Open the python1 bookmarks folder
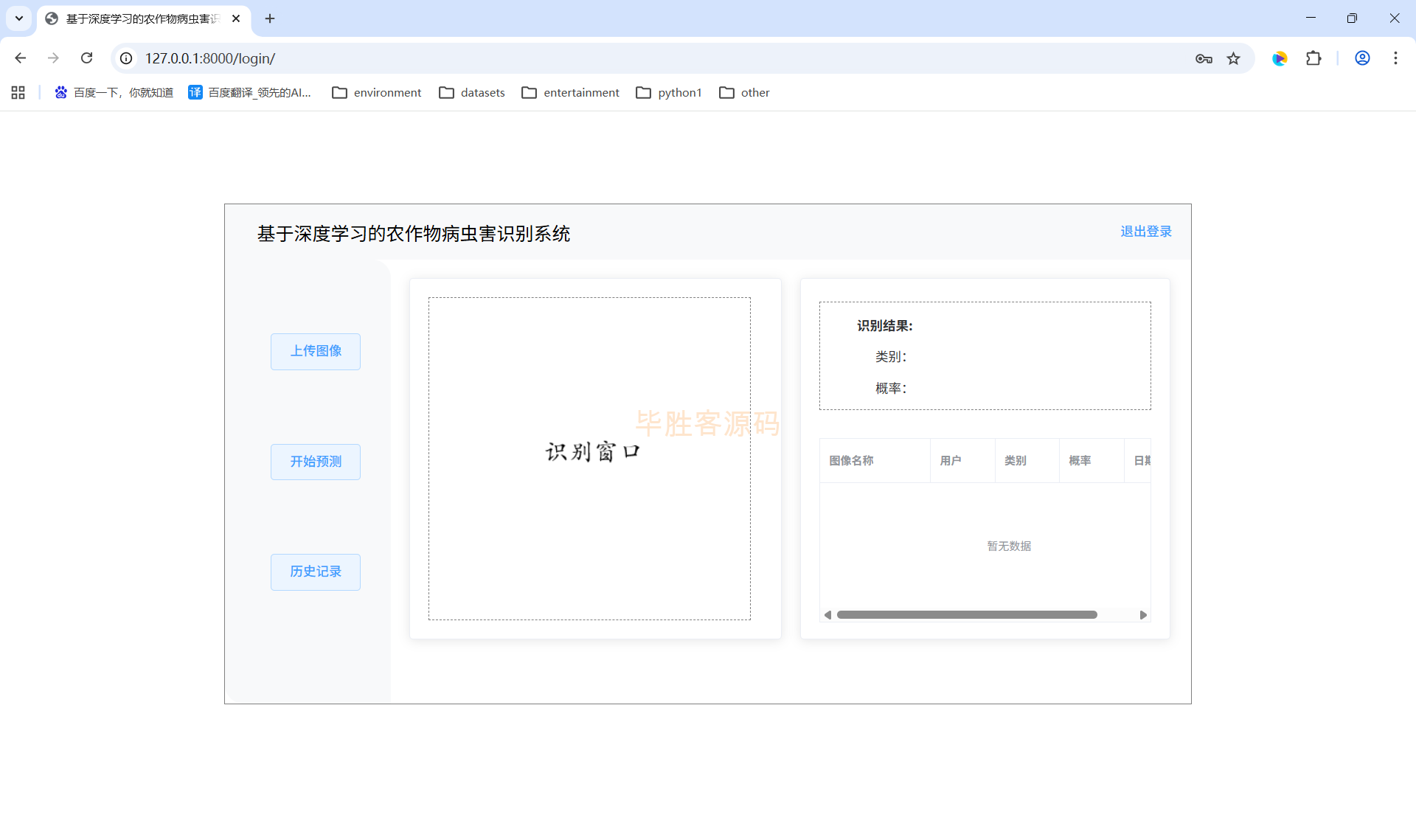1416x840 pixels. point(668,92)
